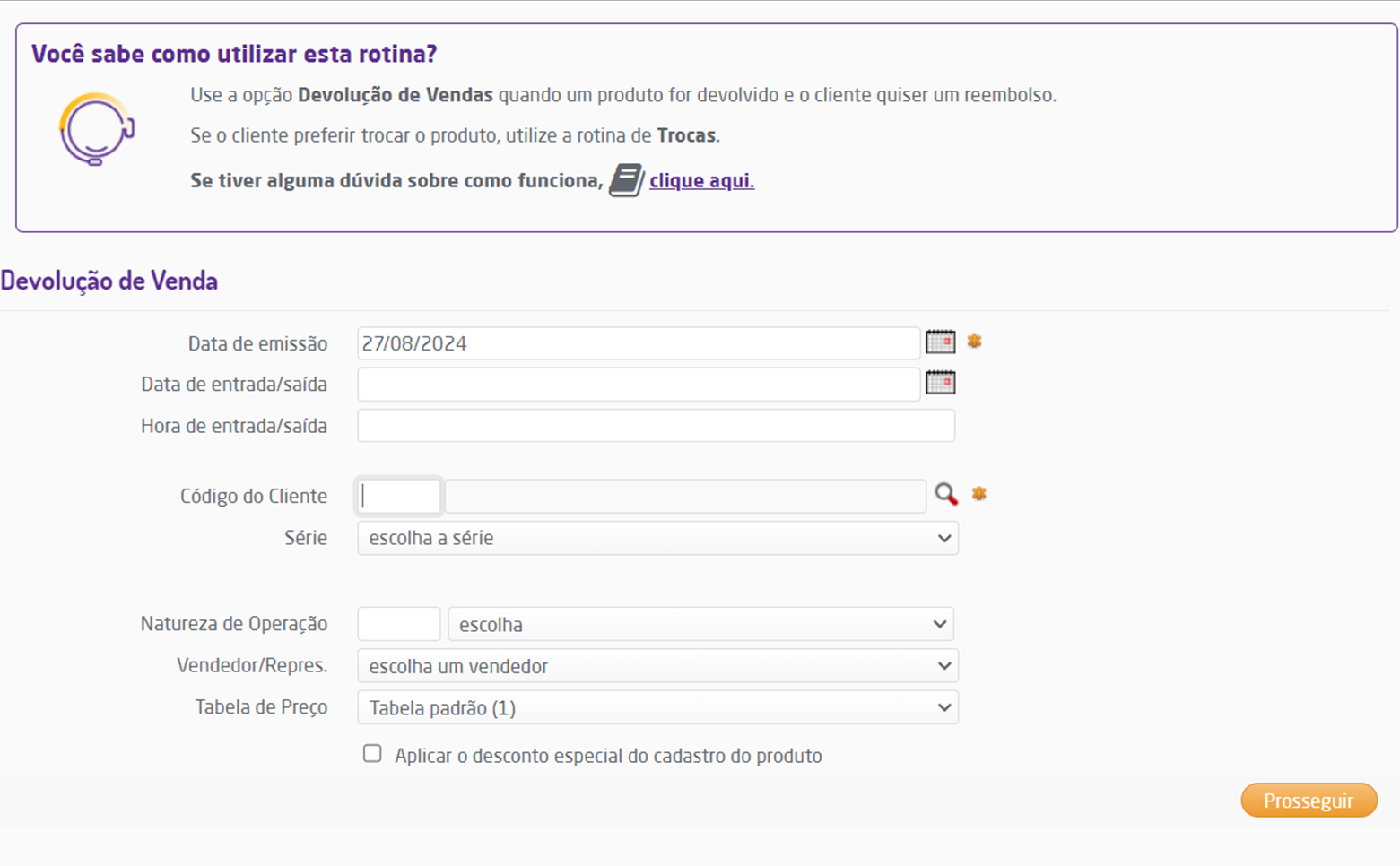Screen dimensions: 1400x866
Task: Expand the Tabela de Preço dropdown
Action: [x=657, y=708]
